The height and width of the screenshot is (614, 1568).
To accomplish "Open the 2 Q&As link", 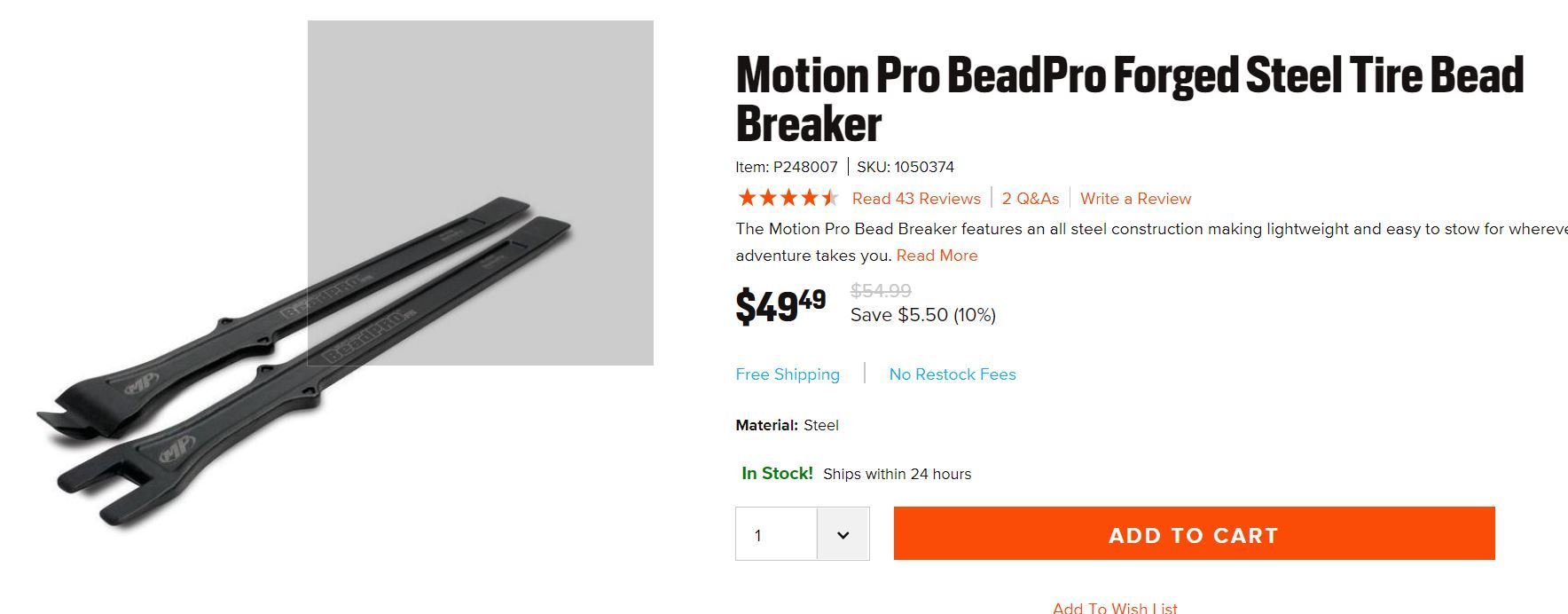I will pos(1031,199).
